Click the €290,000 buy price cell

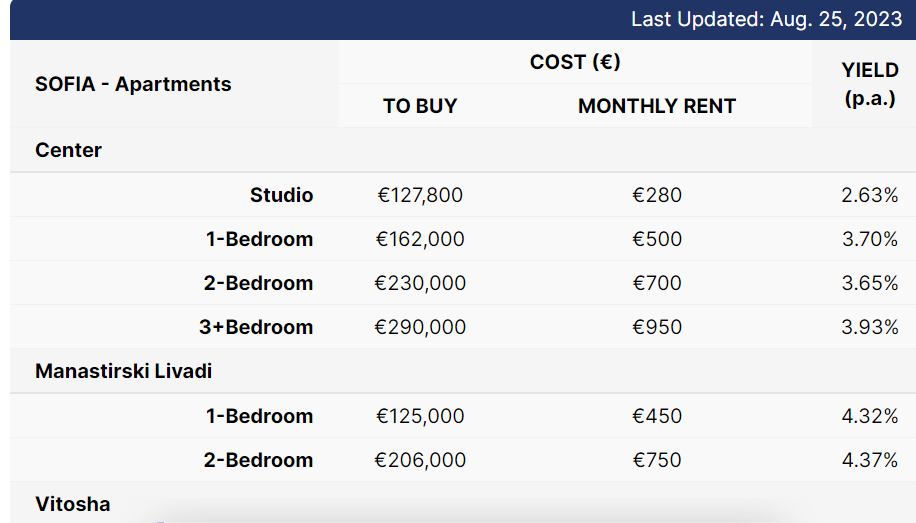420,327
